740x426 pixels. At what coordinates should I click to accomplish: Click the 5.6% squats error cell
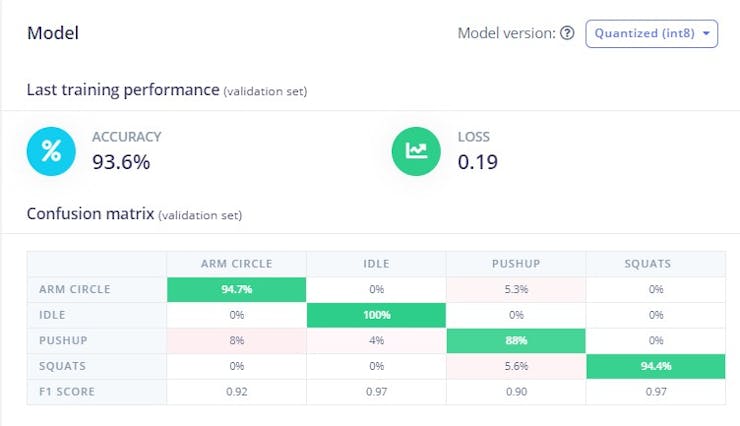point(516,365)
